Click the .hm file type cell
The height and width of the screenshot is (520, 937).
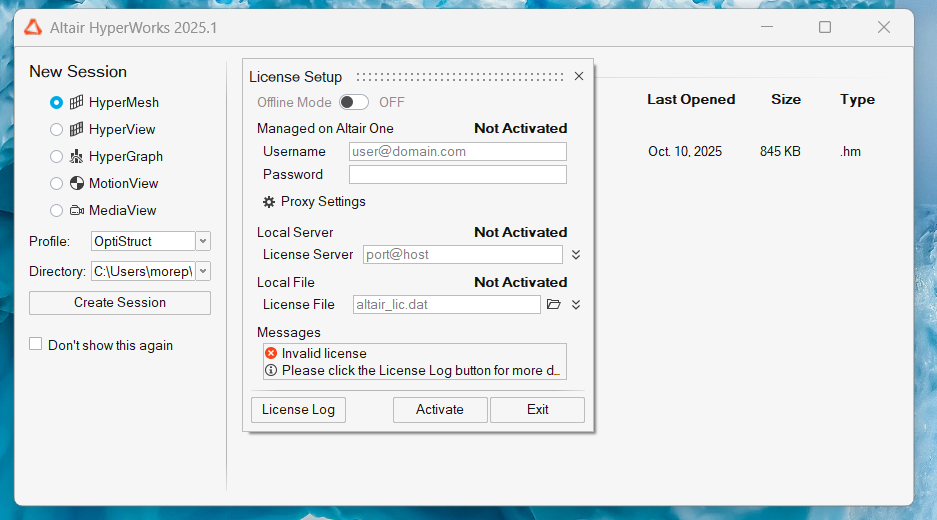click(x=850, y=152)
